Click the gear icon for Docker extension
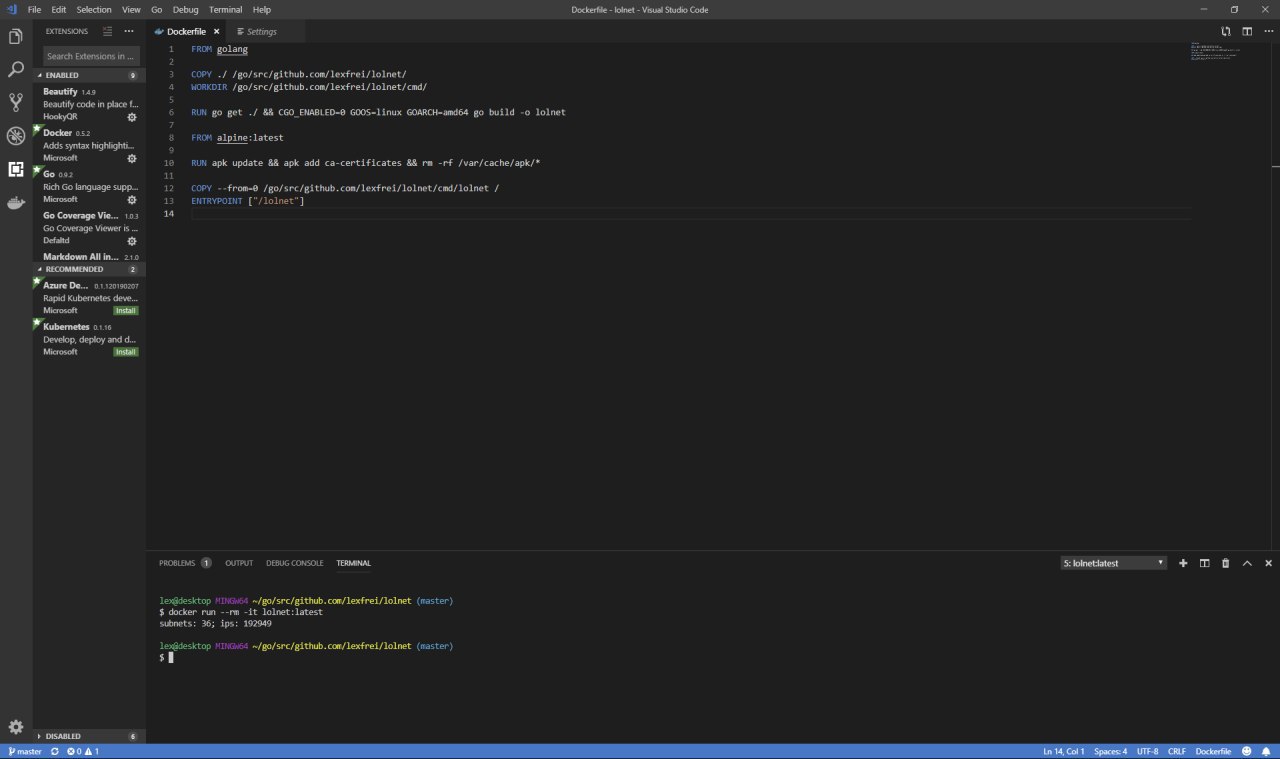 (131, 158)
